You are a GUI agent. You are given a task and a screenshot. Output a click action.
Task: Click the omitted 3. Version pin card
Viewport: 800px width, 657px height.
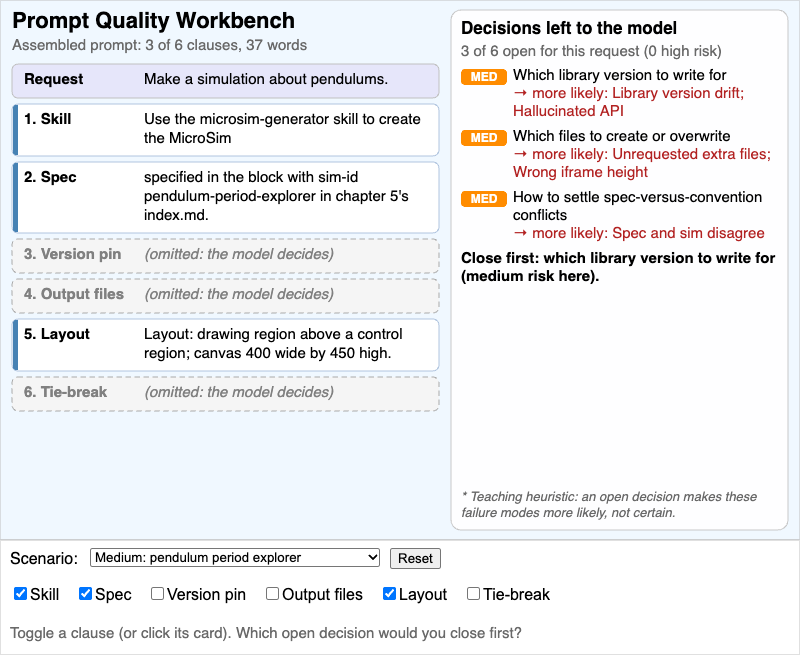(x=226, y=255)
